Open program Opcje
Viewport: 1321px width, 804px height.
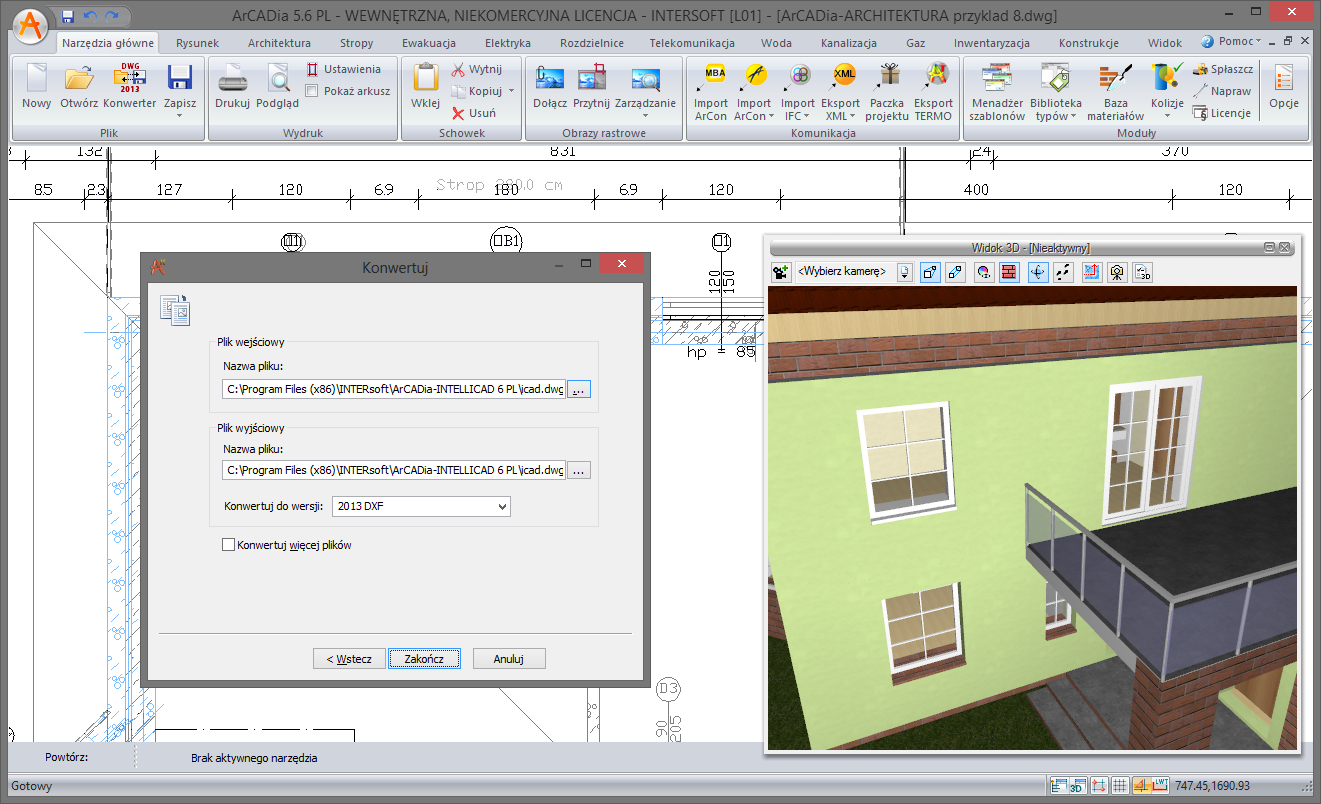click(1283, 86)
